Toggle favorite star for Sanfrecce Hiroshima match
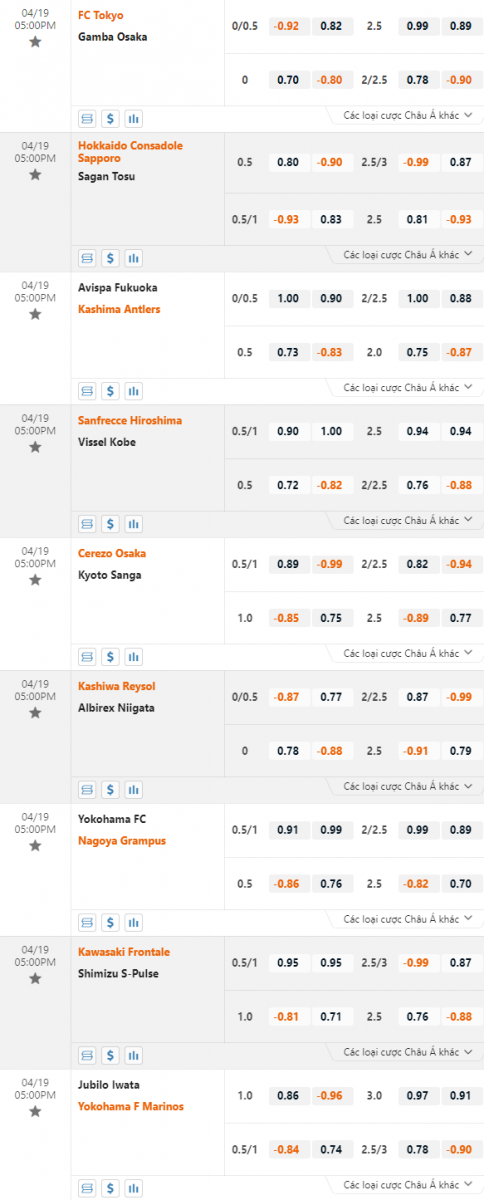This screenshot has height=1200, width=484. coord(35,447)
